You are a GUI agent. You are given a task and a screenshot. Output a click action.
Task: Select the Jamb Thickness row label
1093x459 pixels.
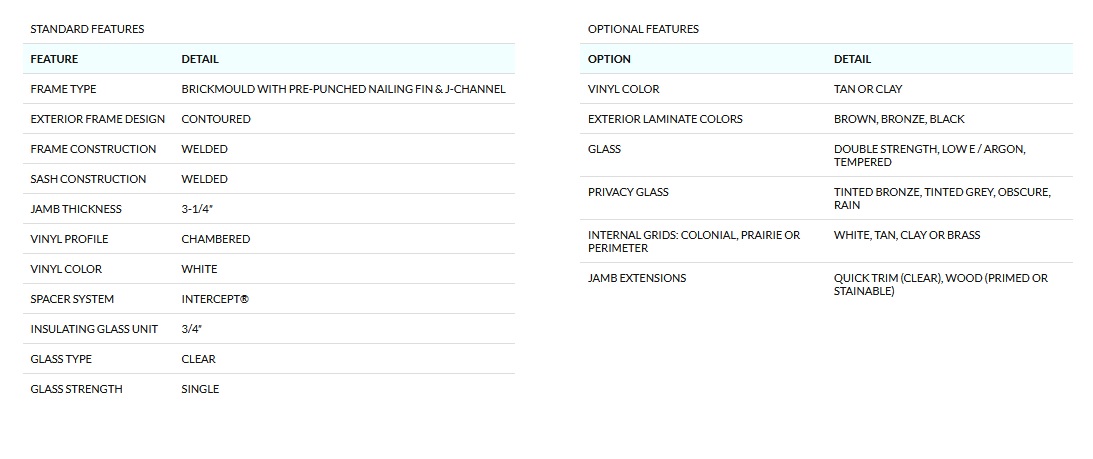[x=76, y=209]
